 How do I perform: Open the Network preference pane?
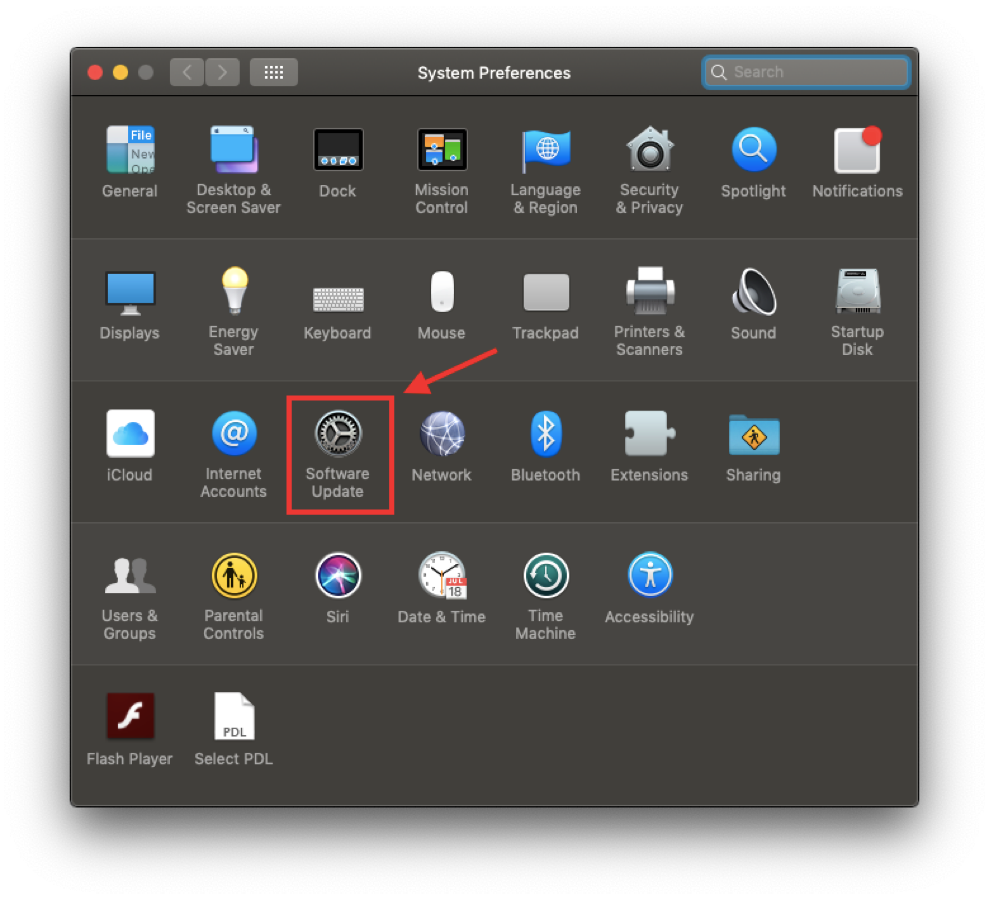pos(441,434)
